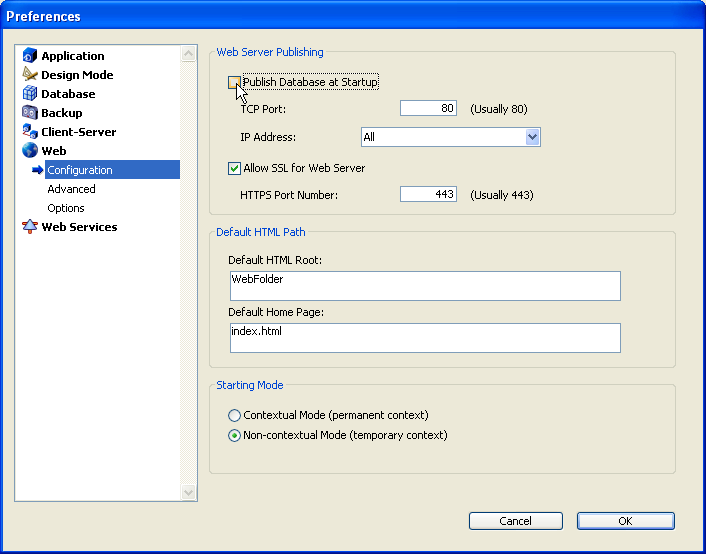
Task: Open the IP Address dropdown
Action: coord(532,137)
